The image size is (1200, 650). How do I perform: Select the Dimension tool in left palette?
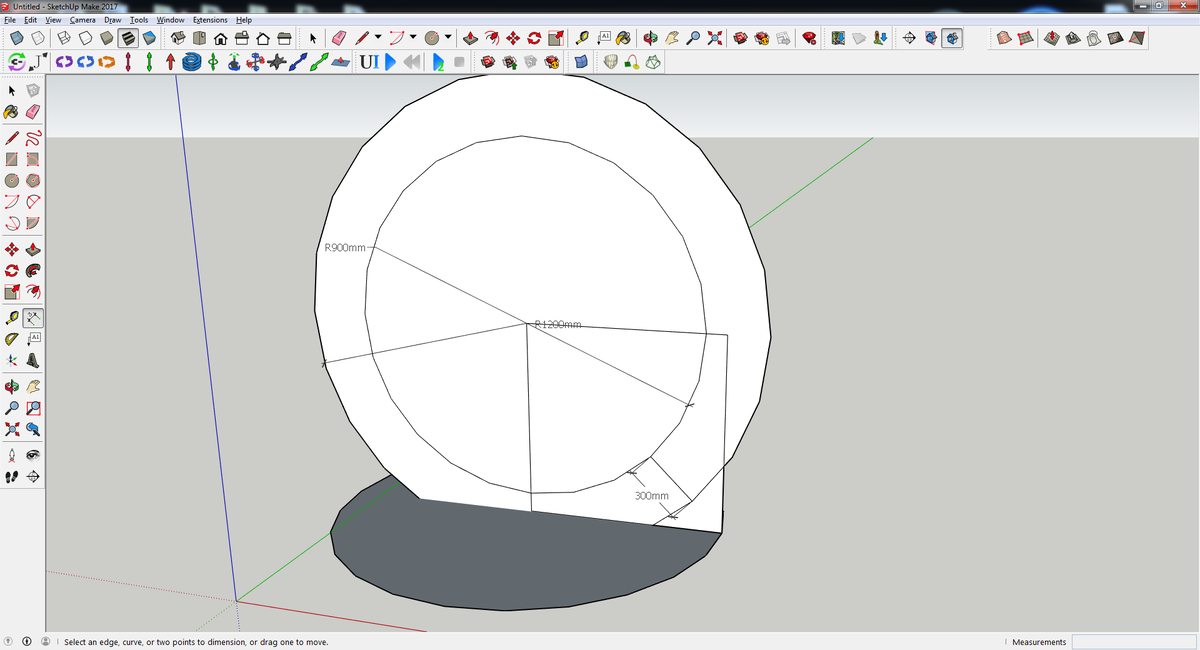(x=33, y=319)
